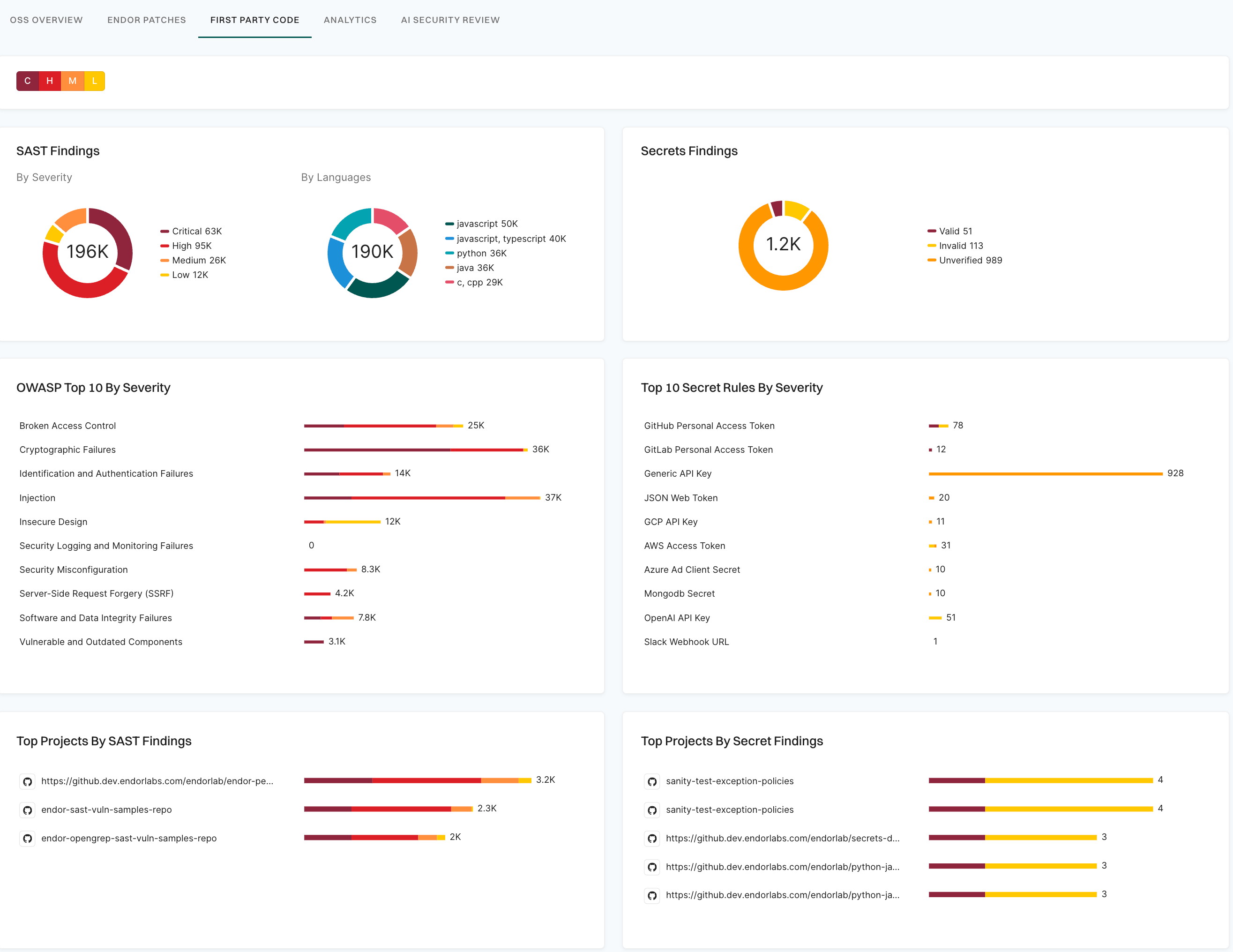Click the GitHub icon beside endor-sast-vuln-samples-repo

(x=28, y=810)
